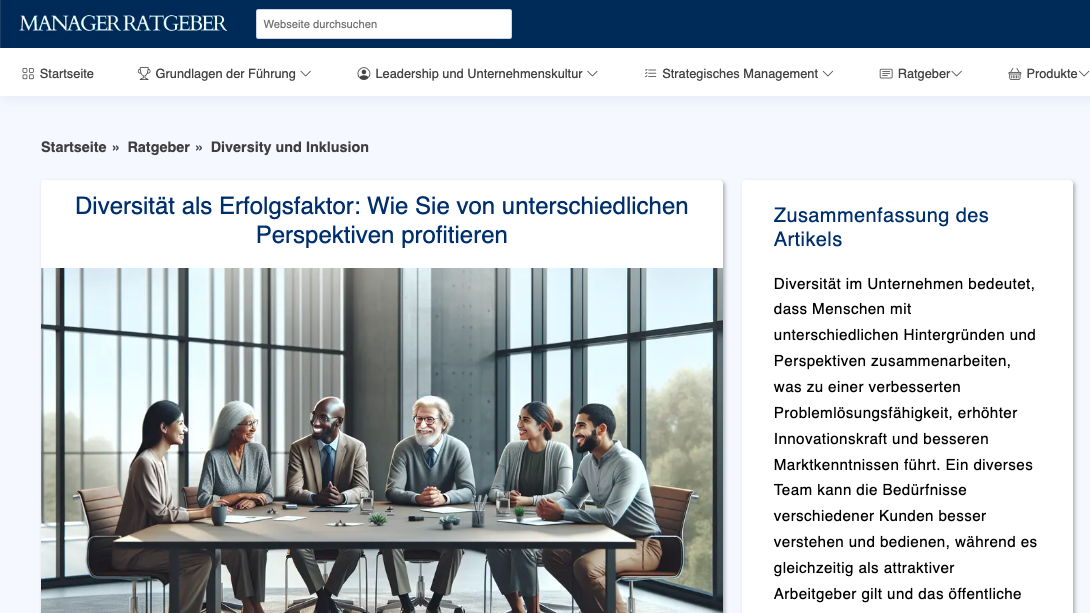Click the person icon beside Leadership und Unternehmenskultur
This screenshot has width=1090, height=613.
click(364, 74)
